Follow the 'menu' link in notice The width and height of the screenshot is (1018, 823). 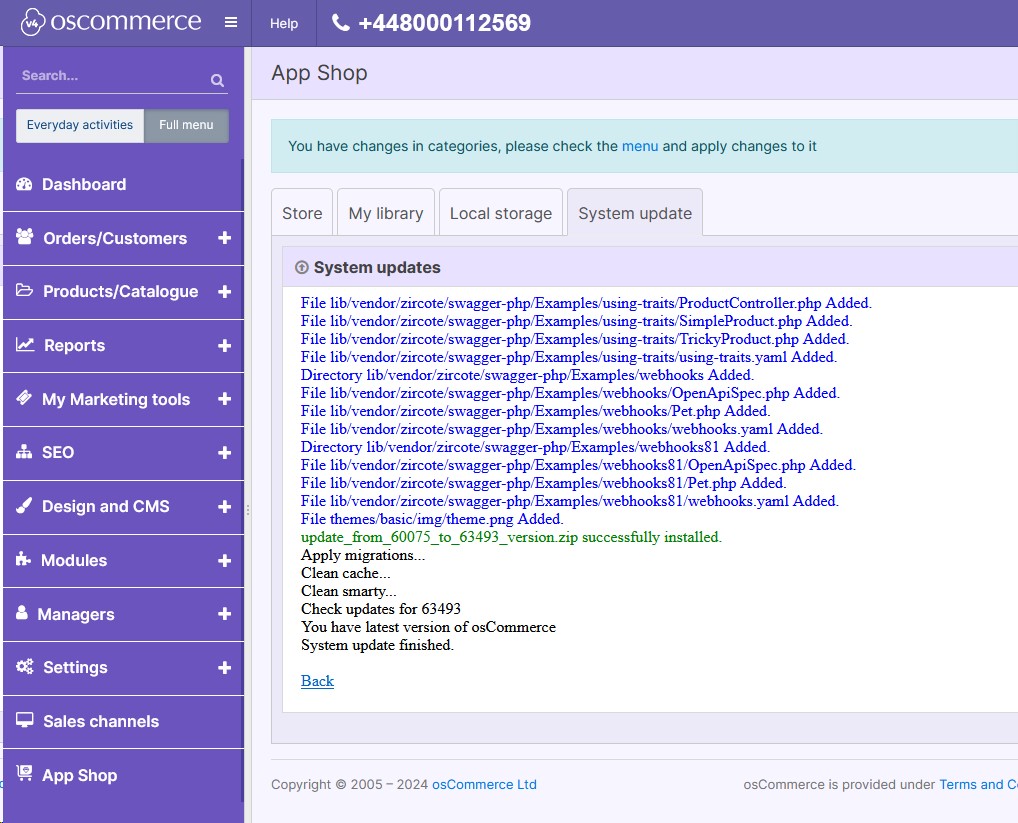(640, 146)
